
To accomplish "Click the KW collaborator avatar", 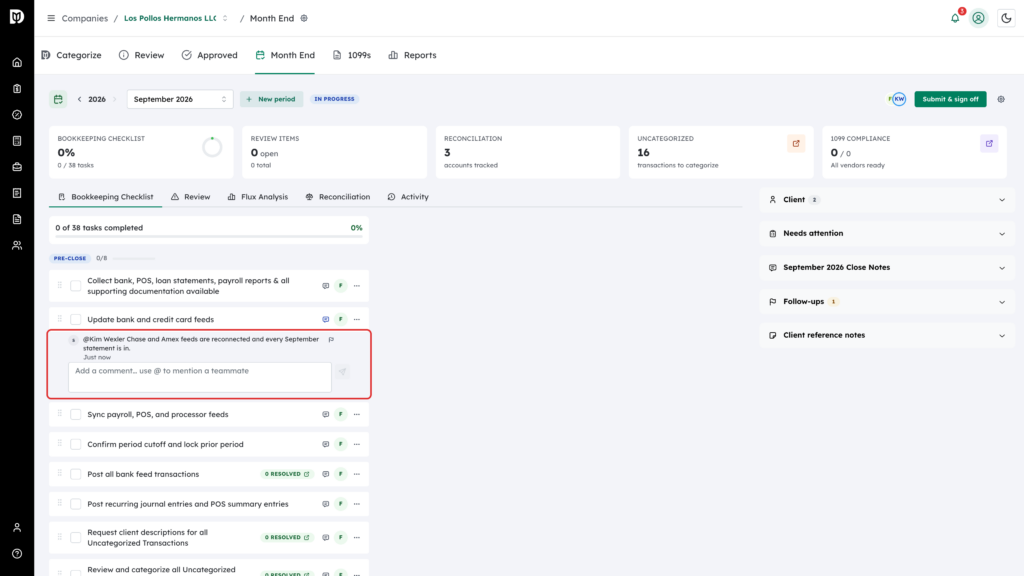I will point(899,99).
